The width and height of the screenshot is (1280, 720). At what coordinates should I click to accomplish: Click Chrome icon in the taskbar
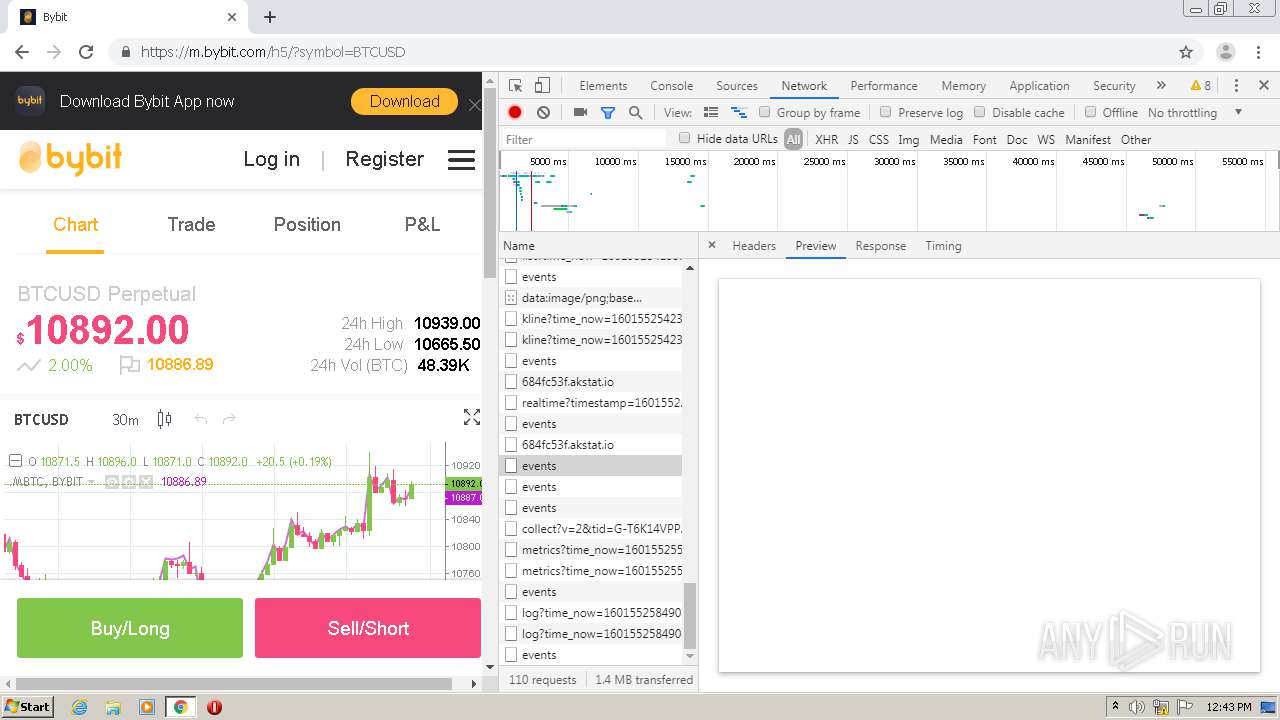(x=180, y=707)
